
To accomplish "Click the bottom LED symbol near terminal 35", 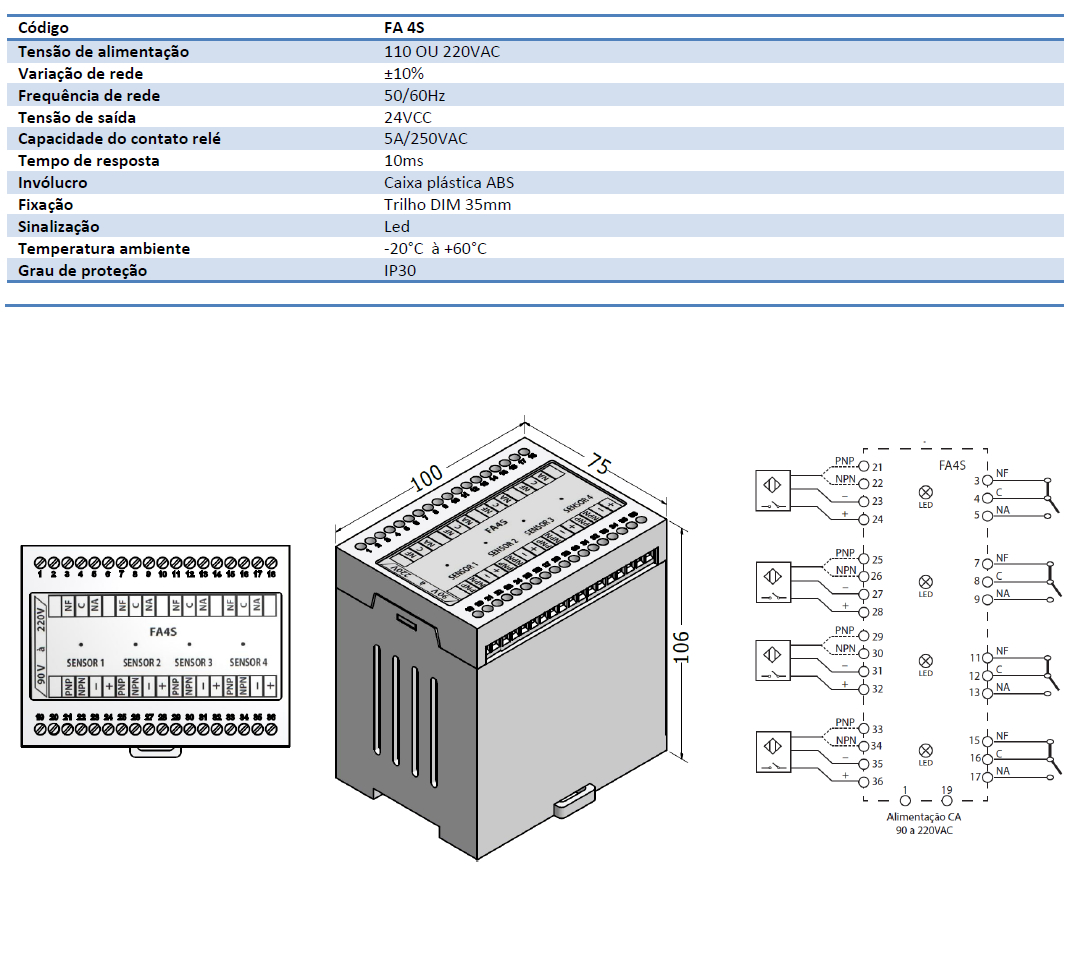I will [x=925, y=750].
